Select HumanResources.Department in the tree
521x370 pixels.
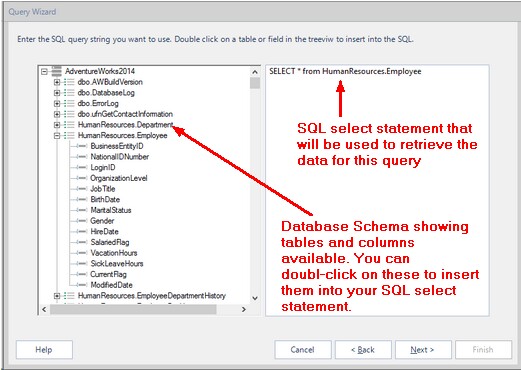(125, 125)
